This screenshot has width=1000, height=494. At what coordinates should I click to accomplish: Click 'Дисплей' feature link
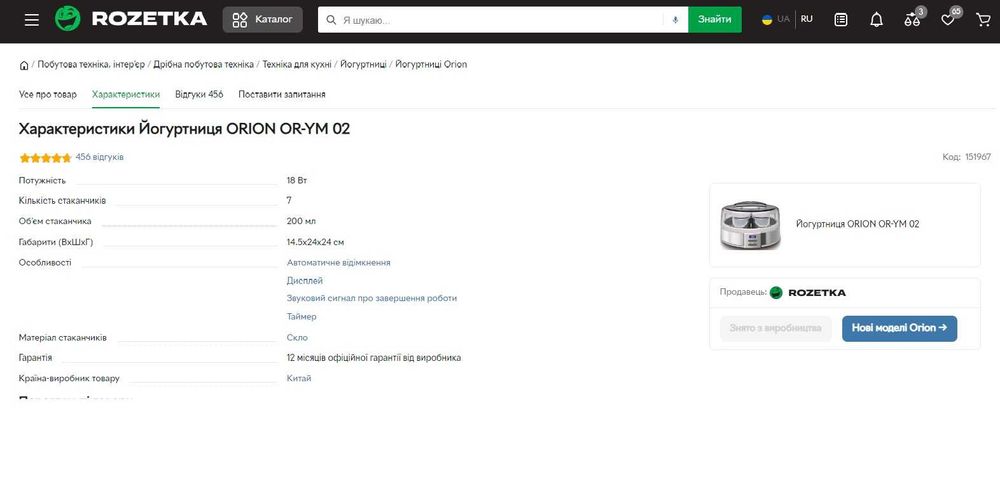click(305, 280)
